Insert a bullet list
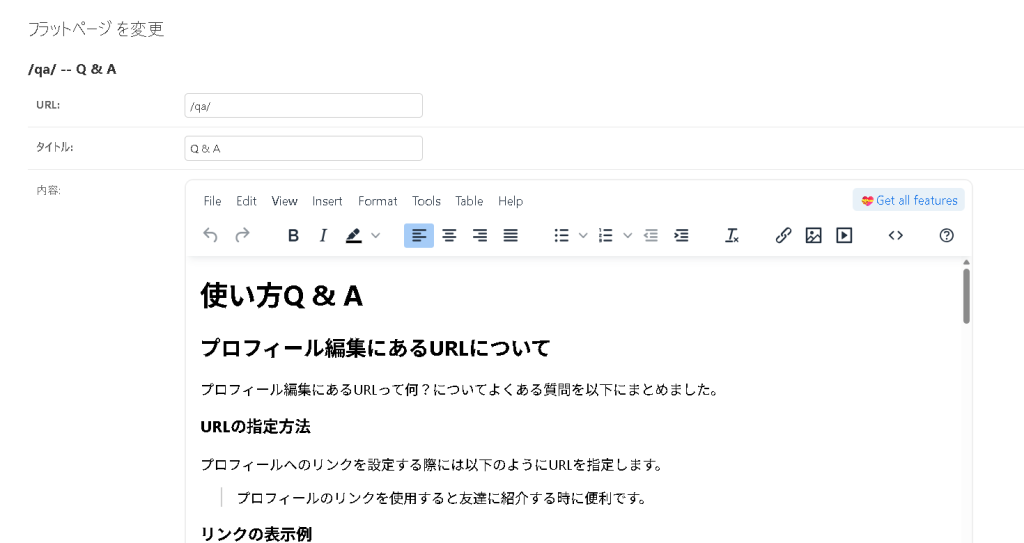Image resolution: width=1024 pixels, height=543 pixels. [562, 235]
